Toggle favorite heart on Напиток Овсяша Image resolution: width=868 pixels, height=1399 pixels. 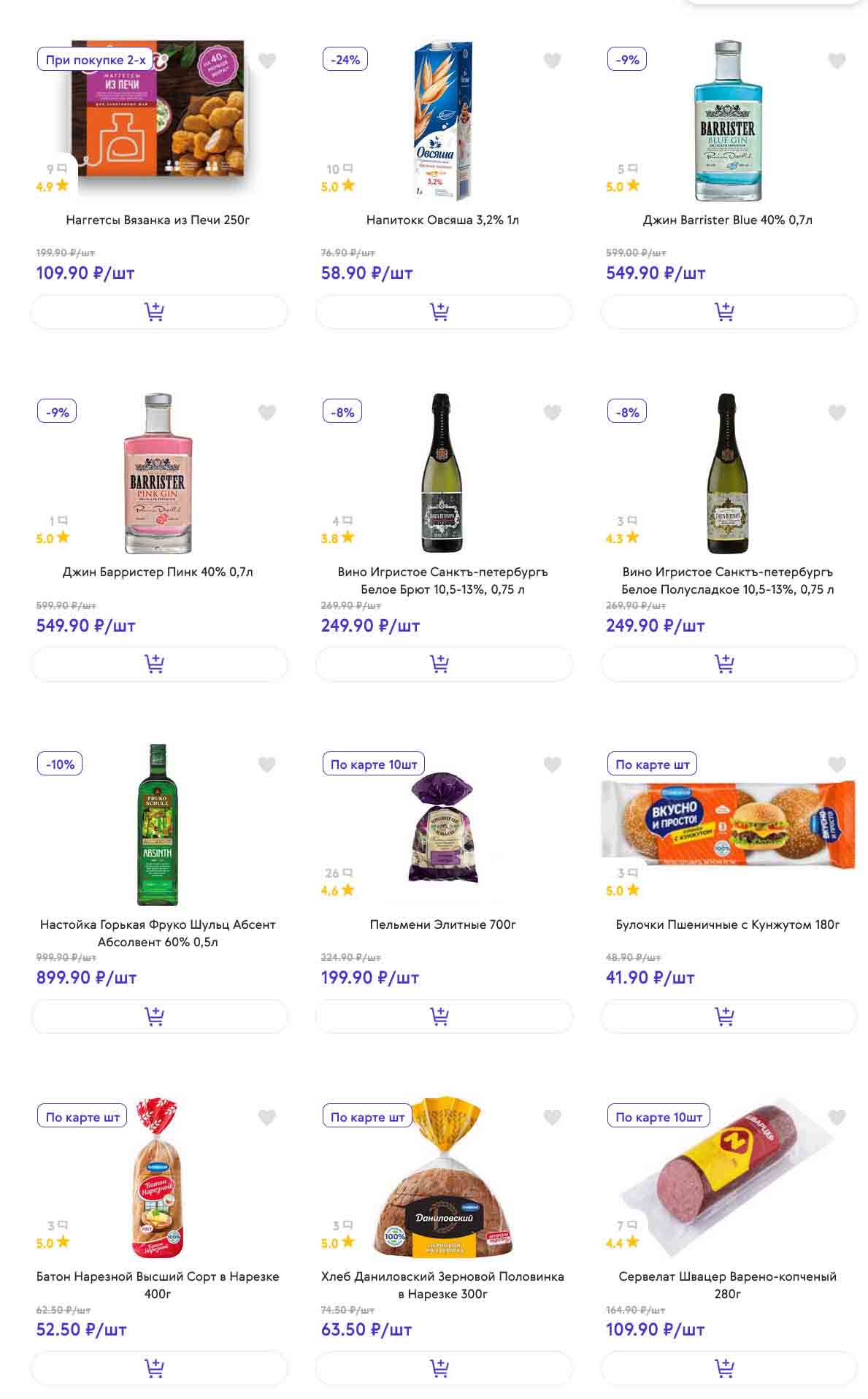pyautogui.click(x=553, y=61)
